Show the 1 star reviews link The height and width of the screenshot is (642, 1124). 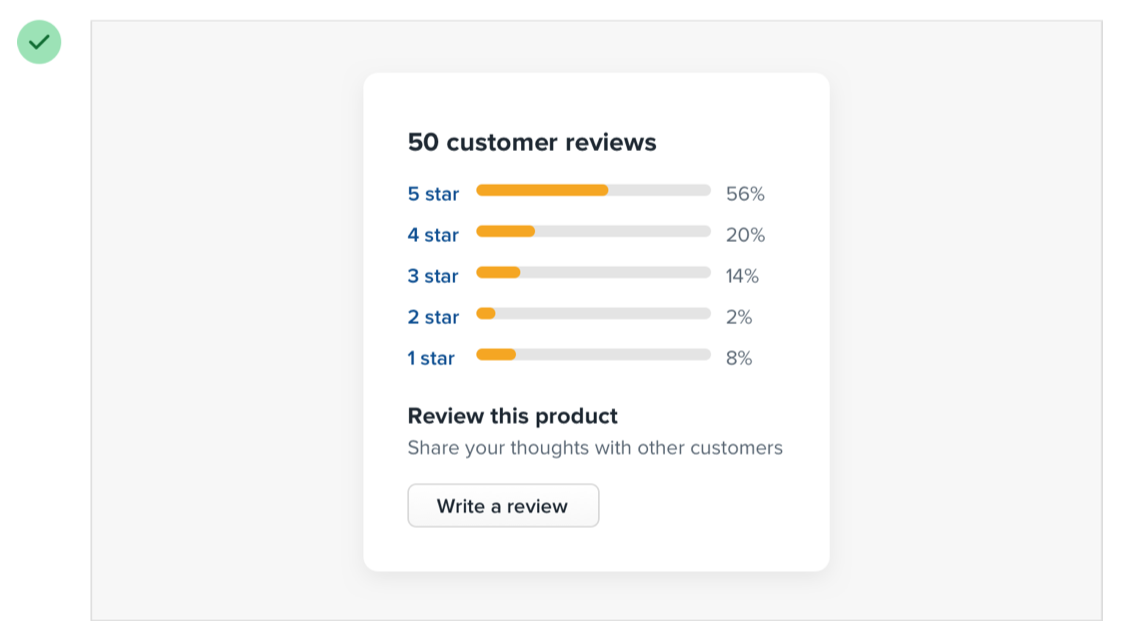pos(431,358)
